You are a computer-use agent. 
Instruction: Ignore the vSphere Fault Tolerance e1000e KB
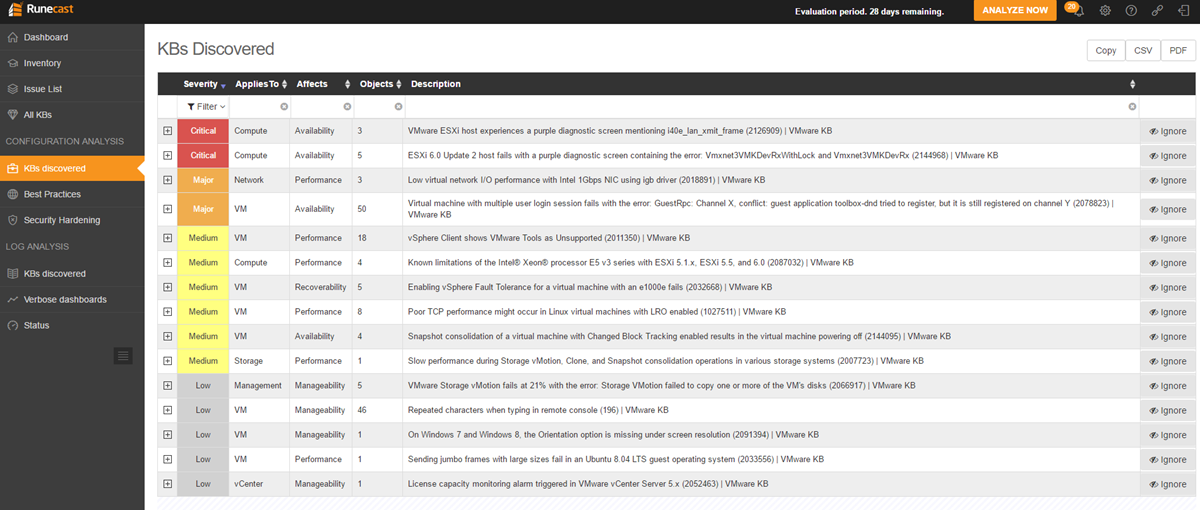[1167, 287]
